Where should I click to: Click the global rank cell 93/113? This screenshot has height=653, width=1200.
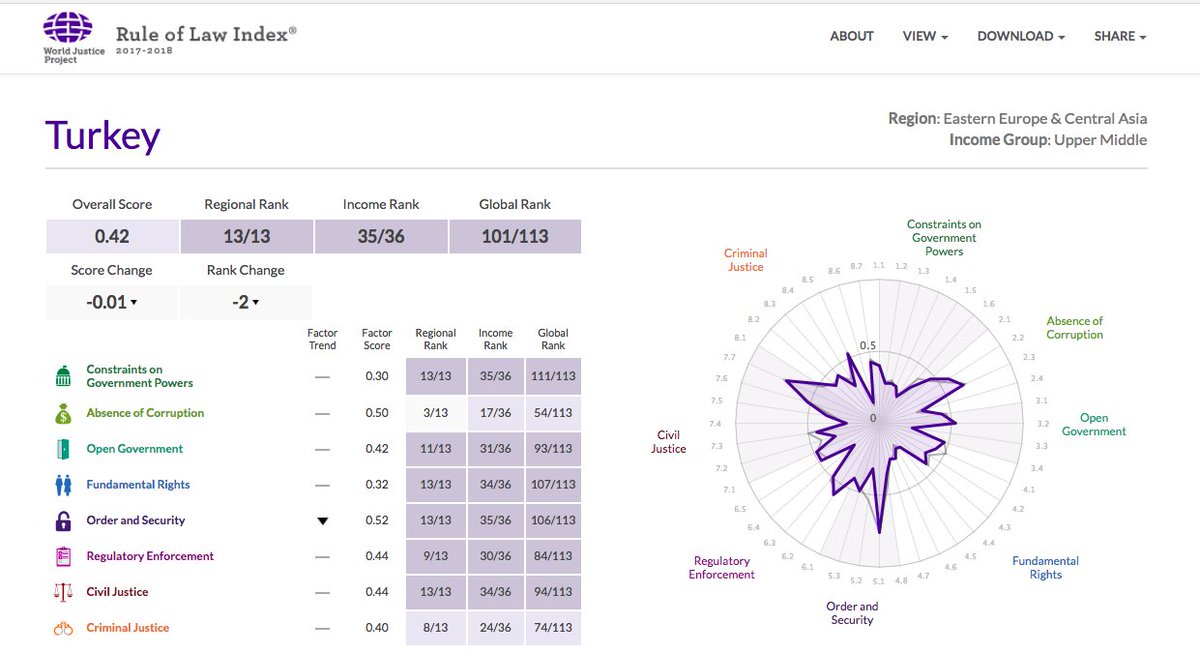[x=553, y=449]
